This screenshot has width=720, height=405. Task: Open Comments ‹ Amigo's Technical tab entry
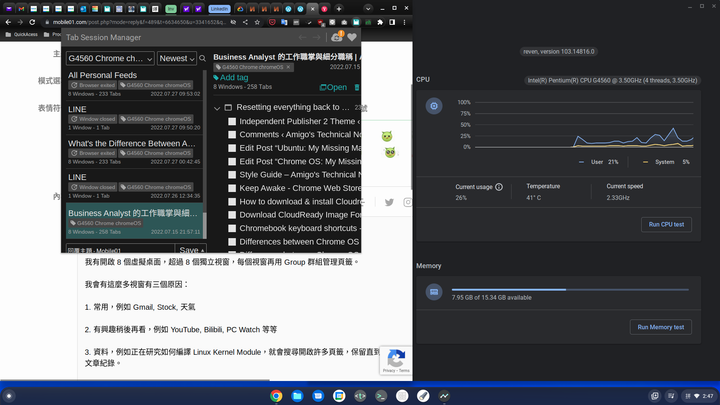coord(295,135)
